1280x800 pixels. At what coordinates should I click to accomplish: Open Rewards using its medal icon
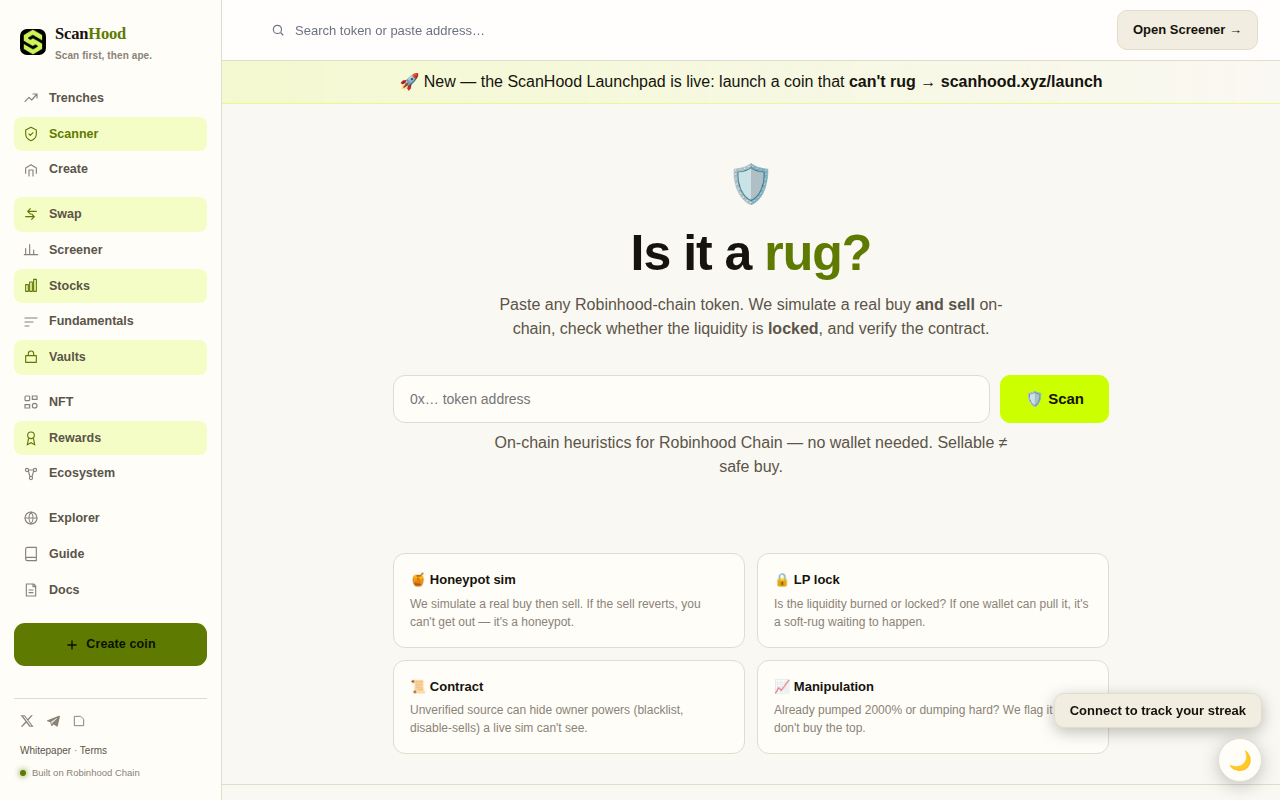(x=31, y=438)
